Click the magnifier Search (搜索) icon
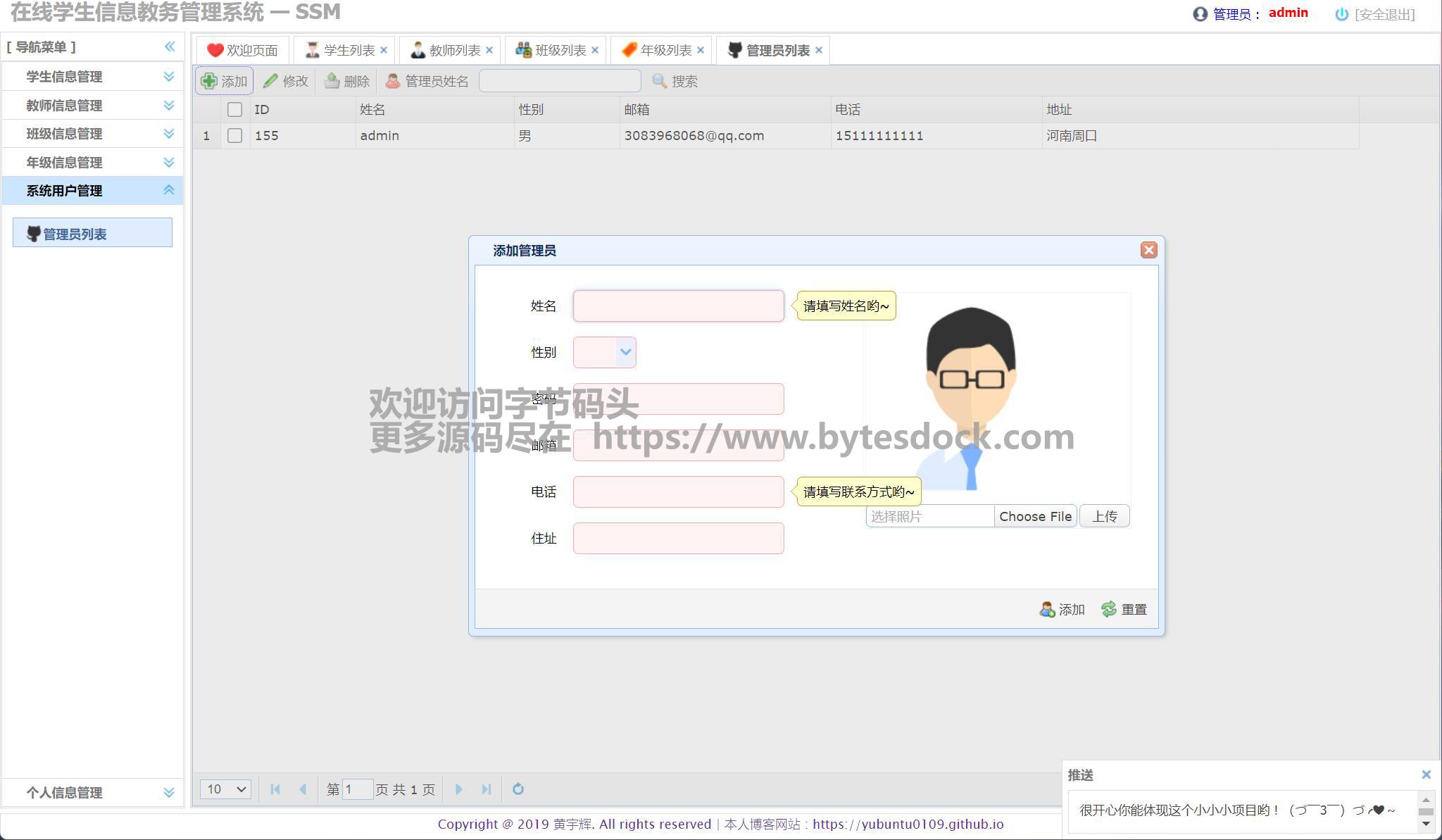 tap(659, 81)
